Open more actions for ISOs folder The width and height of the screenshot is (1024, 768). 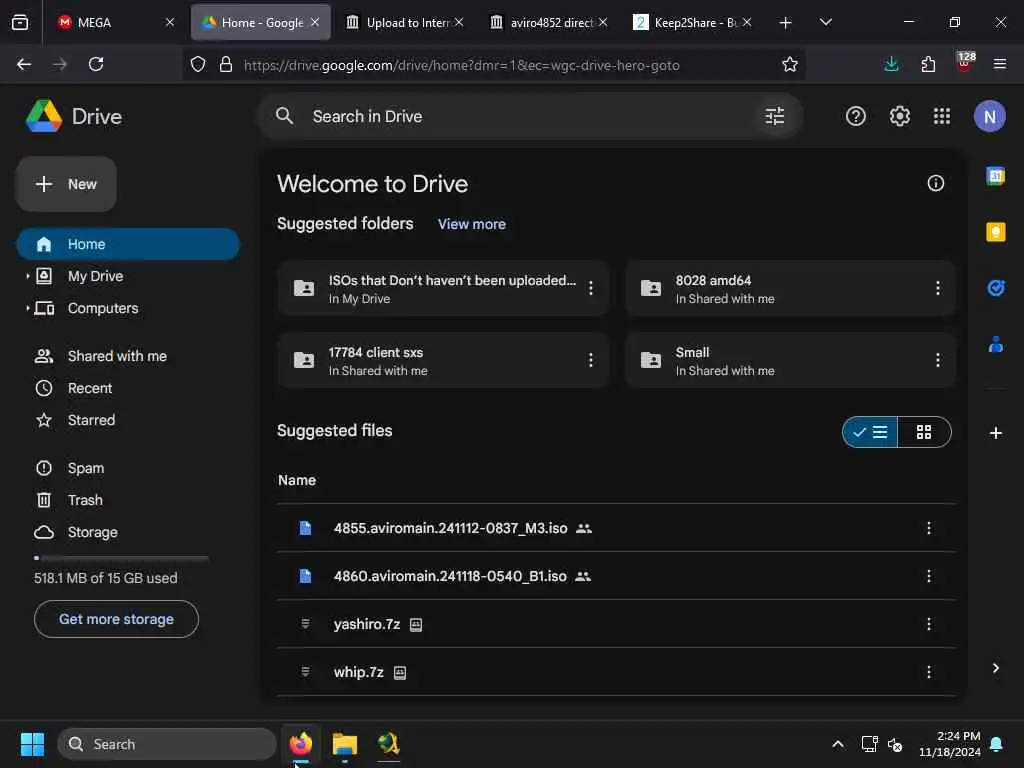[x=590, y=288]
